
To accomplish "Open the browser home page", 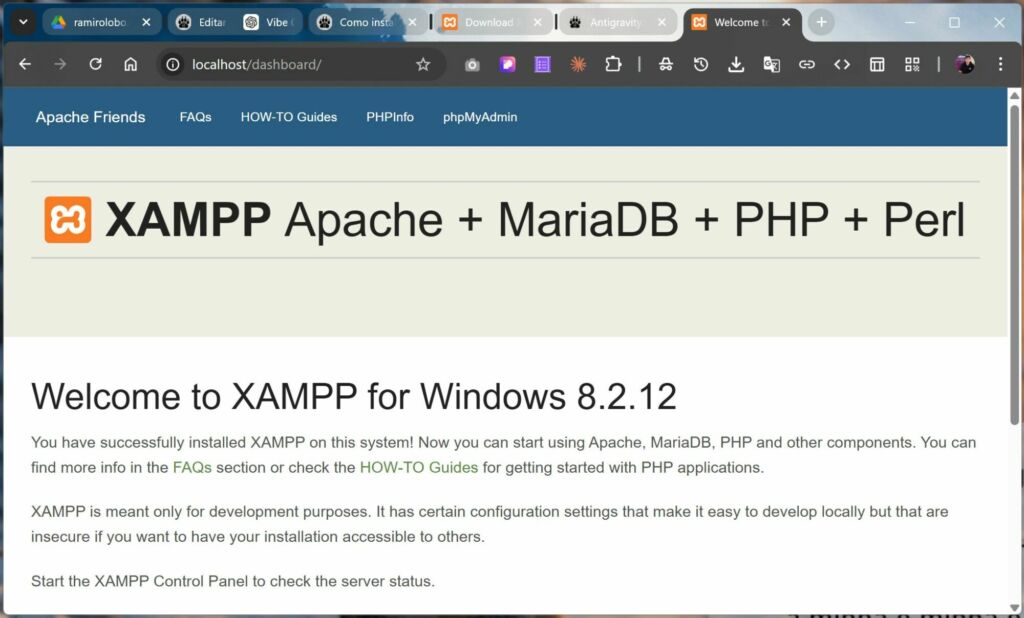I will click(x=131, y=64).
